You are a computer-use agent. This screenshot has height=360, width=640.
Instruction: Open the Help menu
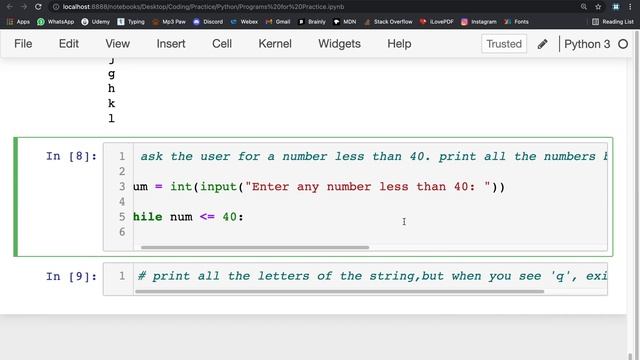point(399,44)
